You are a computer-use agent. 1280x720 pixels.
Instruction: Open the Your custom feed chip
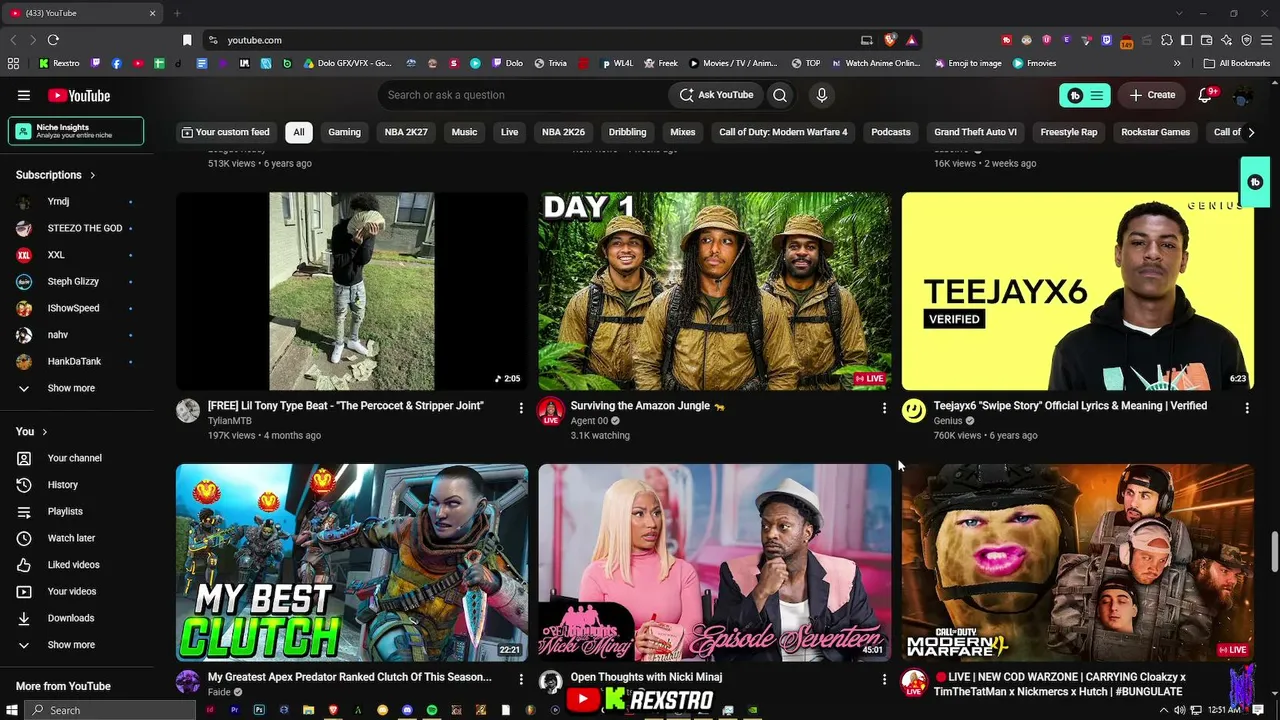pyautogui.click(x=225, y=132)
